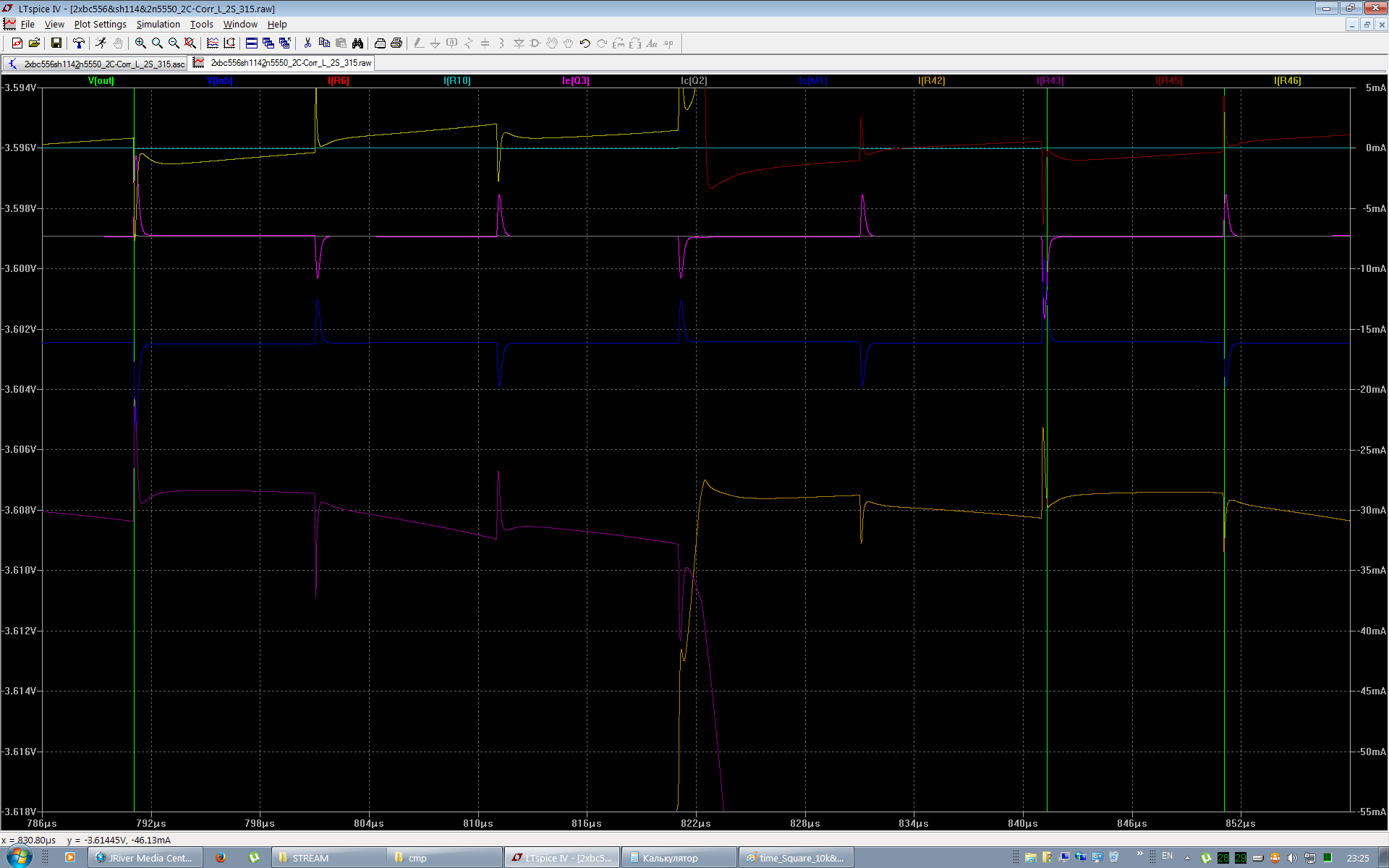
Task: Click the Place Ground symbol icon
Action: coord(436,43)
